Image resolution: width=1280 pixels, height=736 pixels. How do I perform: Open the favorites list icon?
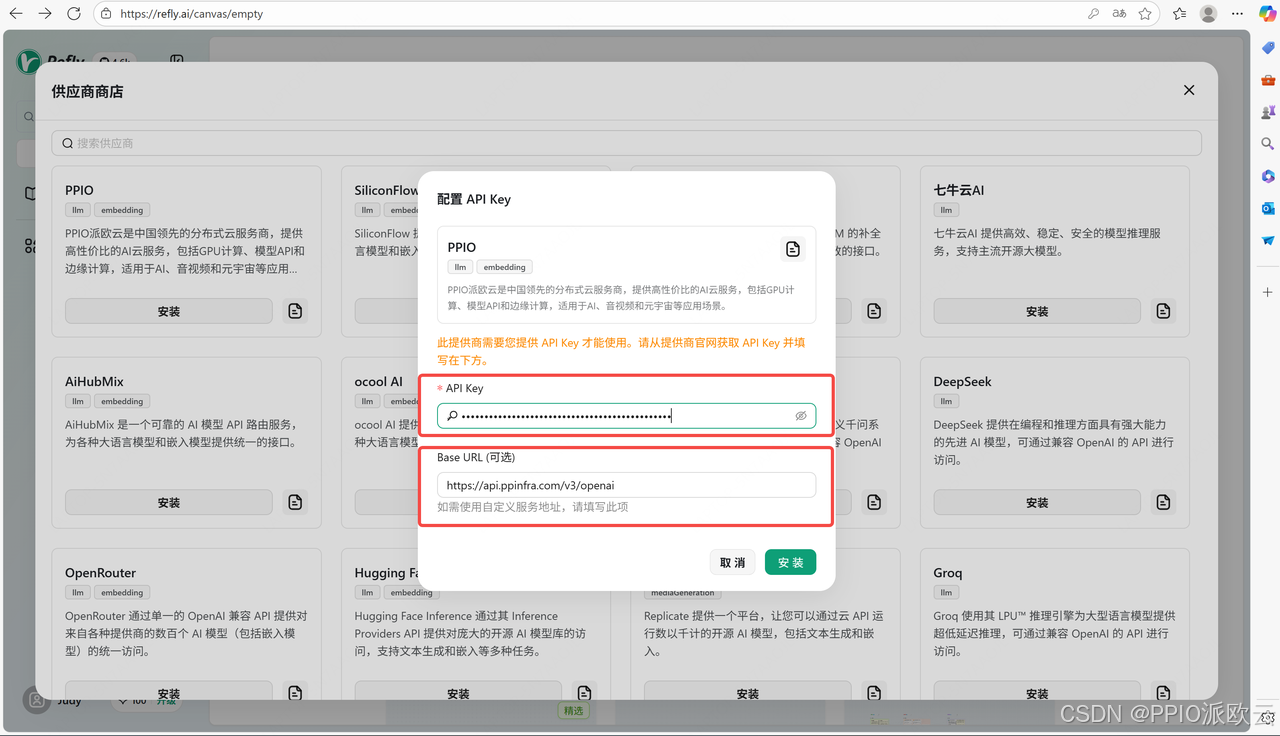[1180, 14]
